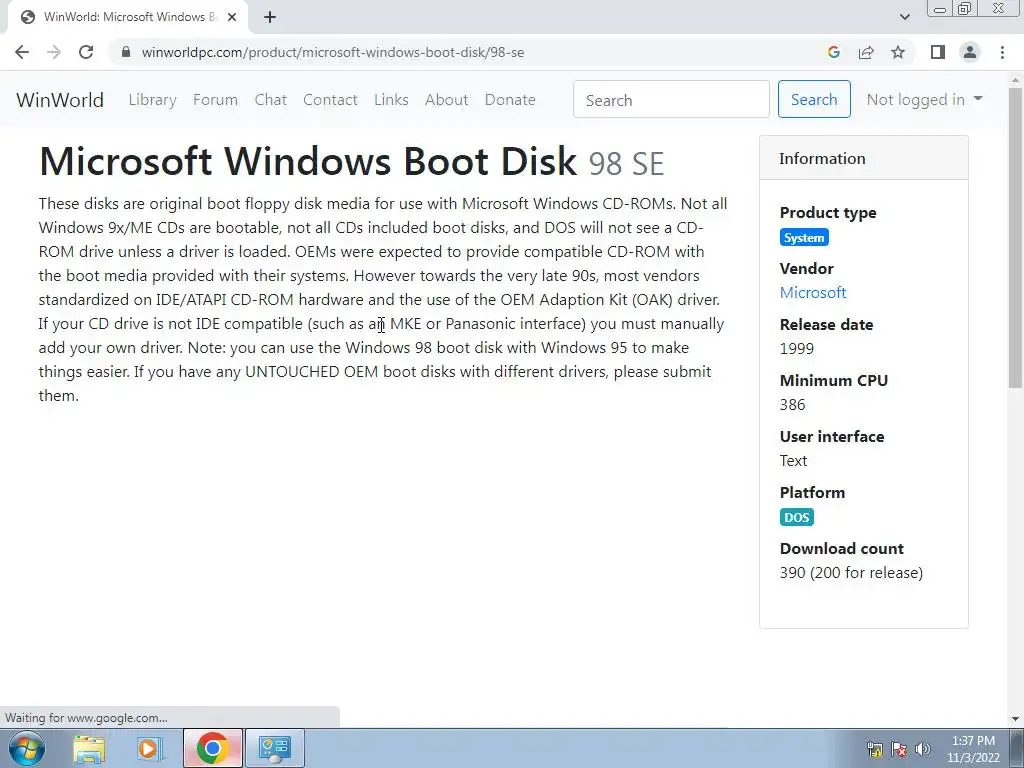Open the side panel icon in Chrome
The height and width of the screenshot is (768, 1024).
click(938, 52)
